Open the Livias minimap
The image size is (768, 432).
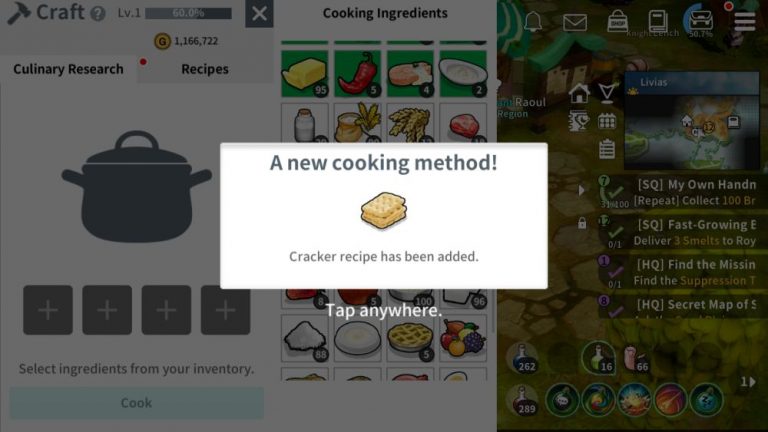click(x=692, y=121)
